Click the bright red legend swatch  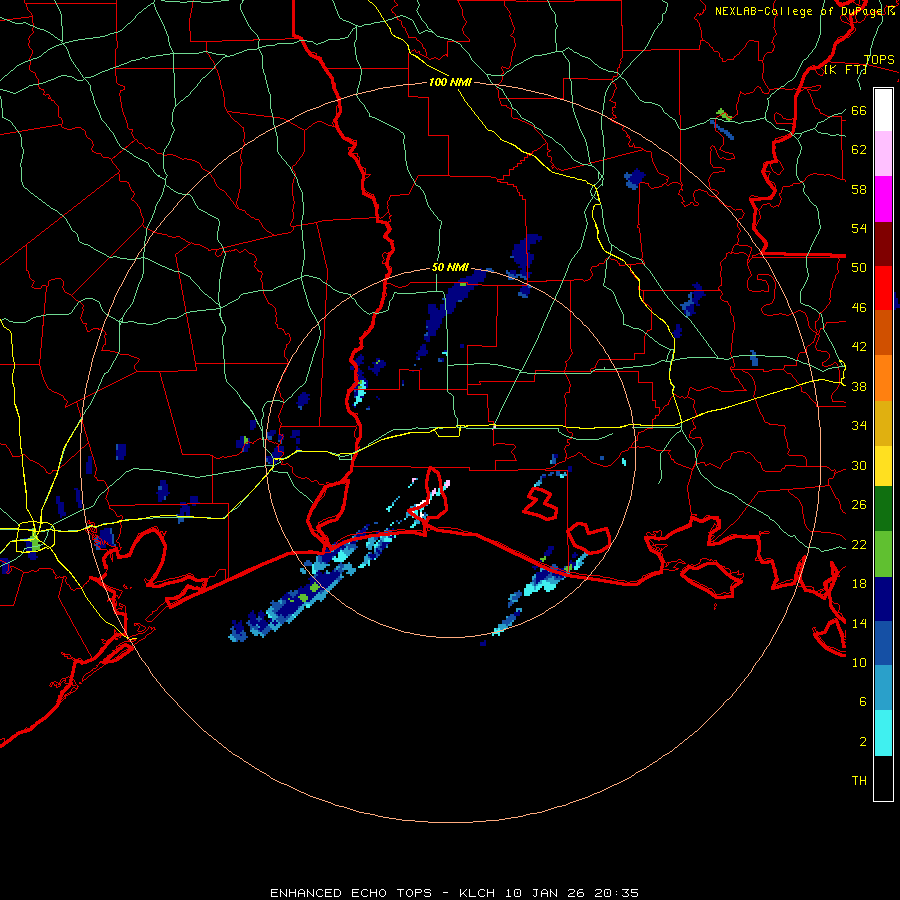pyautogui.click(x=883, y=288)
